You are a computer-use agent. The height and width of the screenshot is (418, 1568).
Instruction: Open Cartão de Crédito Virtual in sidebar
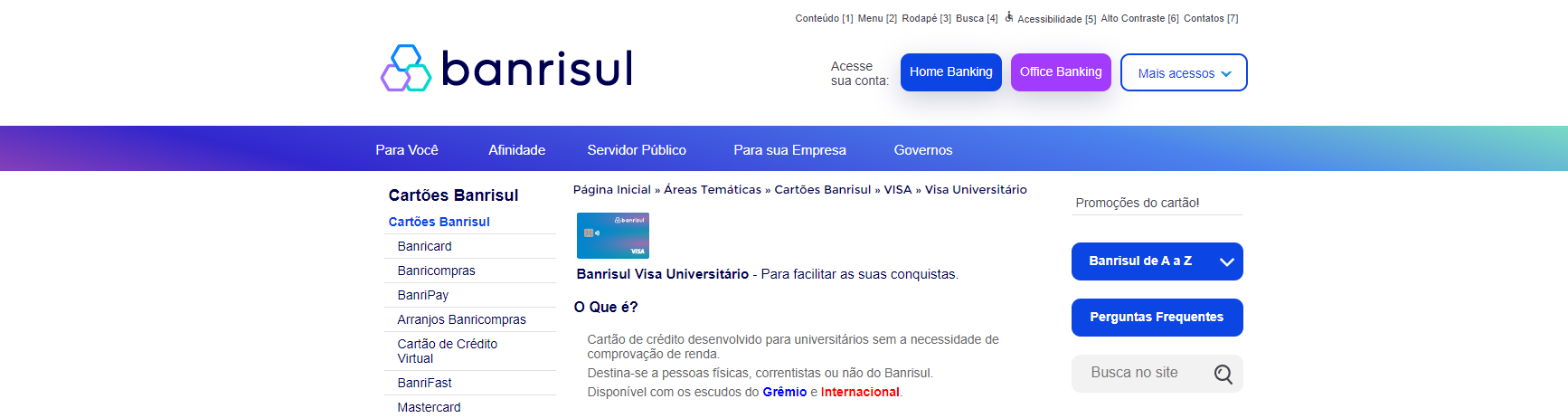pos(447,351)
